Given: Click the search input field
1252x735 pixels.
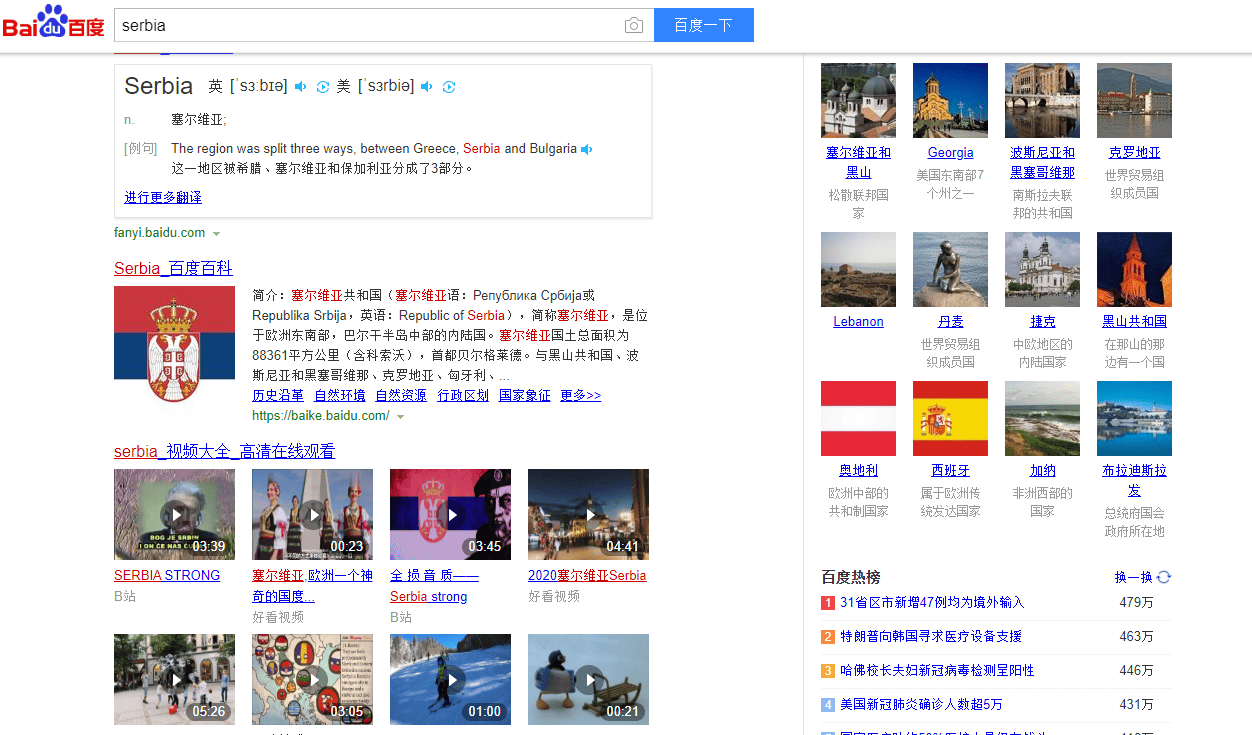Looking at the screenshot, I should [x=368, y=25].
